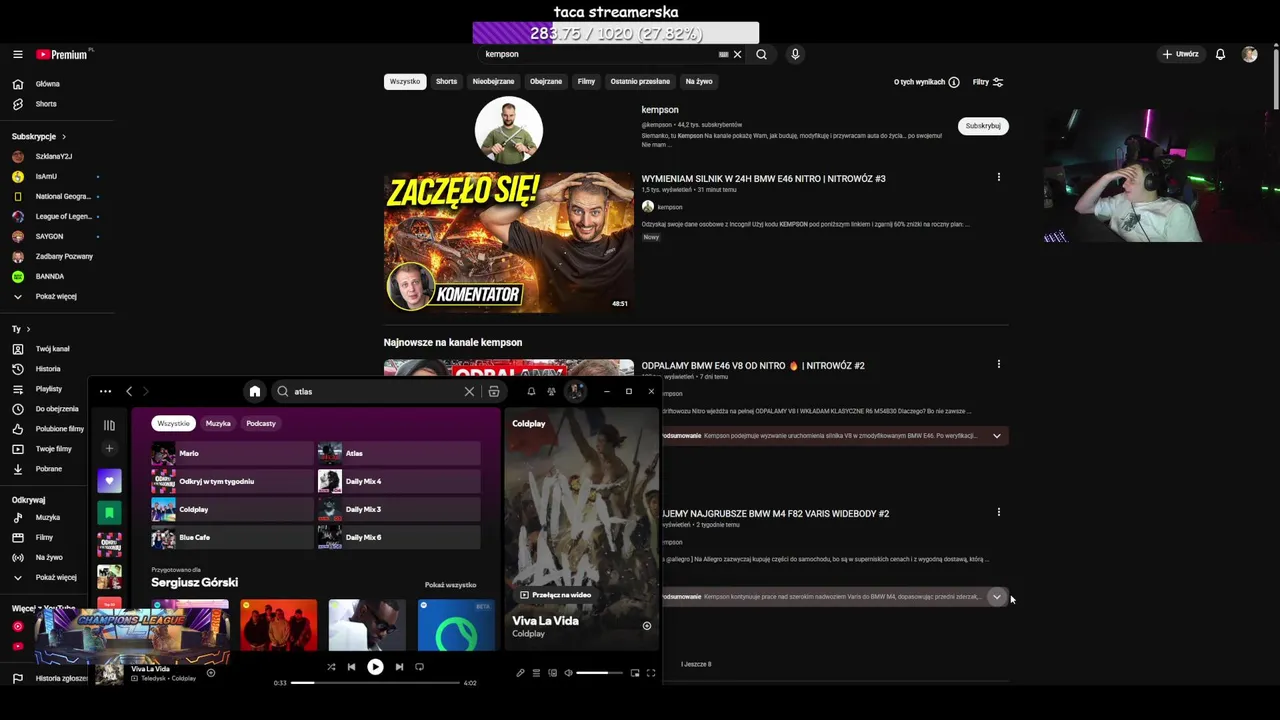Select the Na żywo filter chip

point(699,82)
